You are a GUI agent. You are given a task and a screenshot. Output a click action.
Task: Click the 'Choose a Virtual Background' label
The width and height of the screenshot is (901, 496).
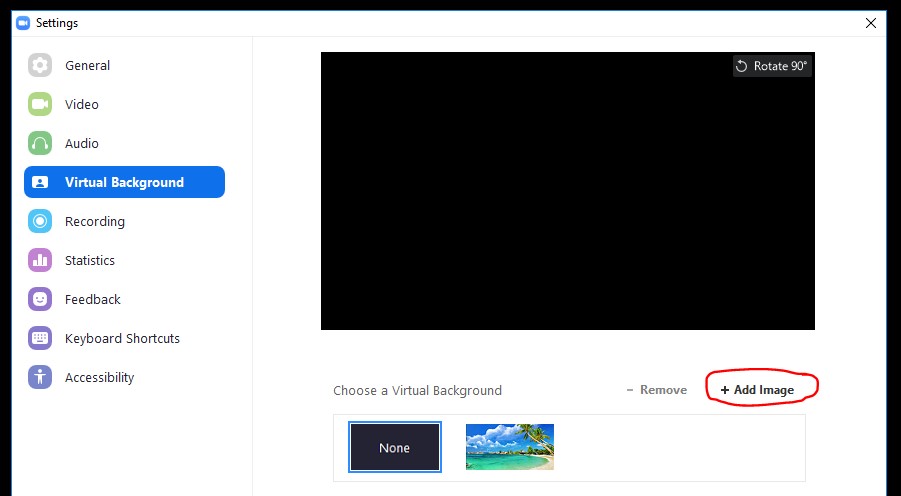[x=417, y=390]
